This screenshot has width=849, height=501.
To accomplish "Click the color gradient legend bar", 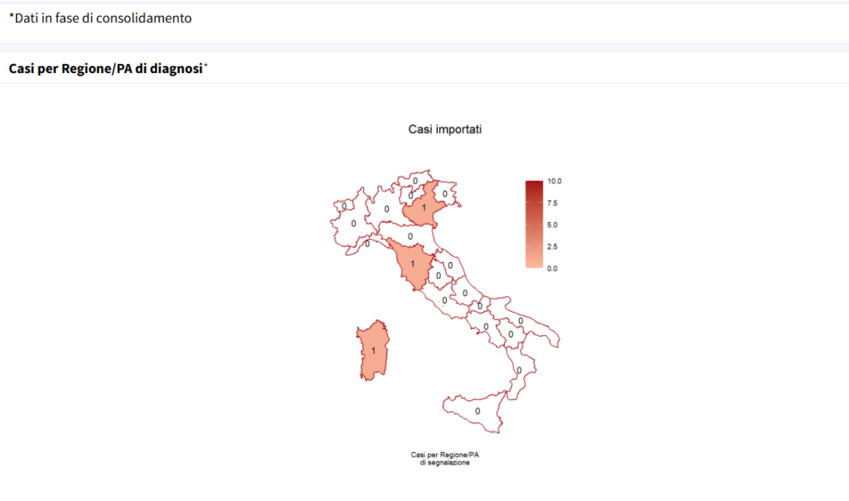I will point(534,224).
